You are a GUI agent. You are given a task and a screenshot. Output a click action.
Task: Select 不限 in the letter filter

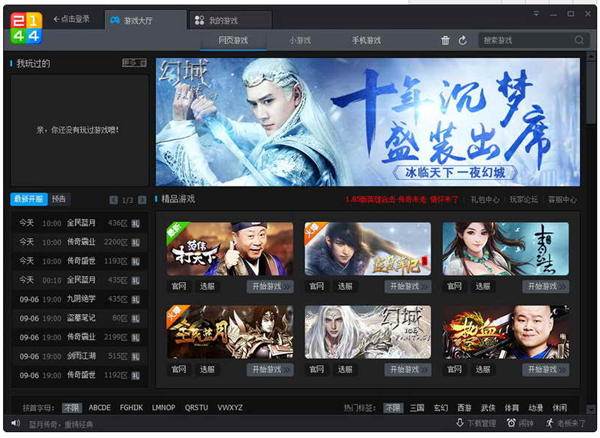point(72,408)
